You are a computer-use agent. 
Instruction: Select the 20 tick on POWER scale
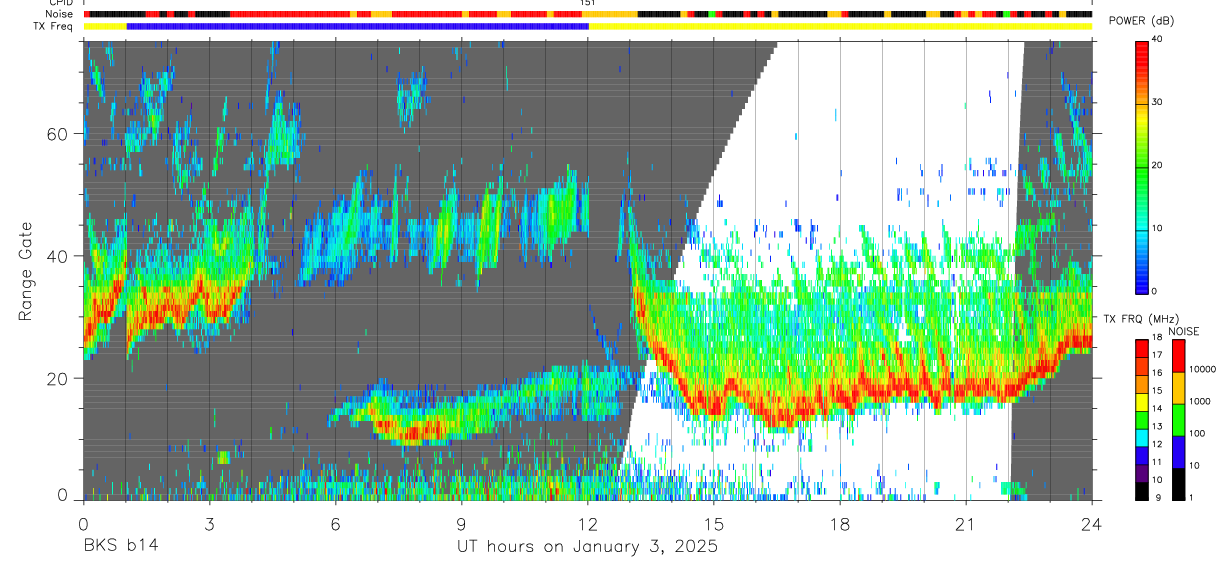1158,166
